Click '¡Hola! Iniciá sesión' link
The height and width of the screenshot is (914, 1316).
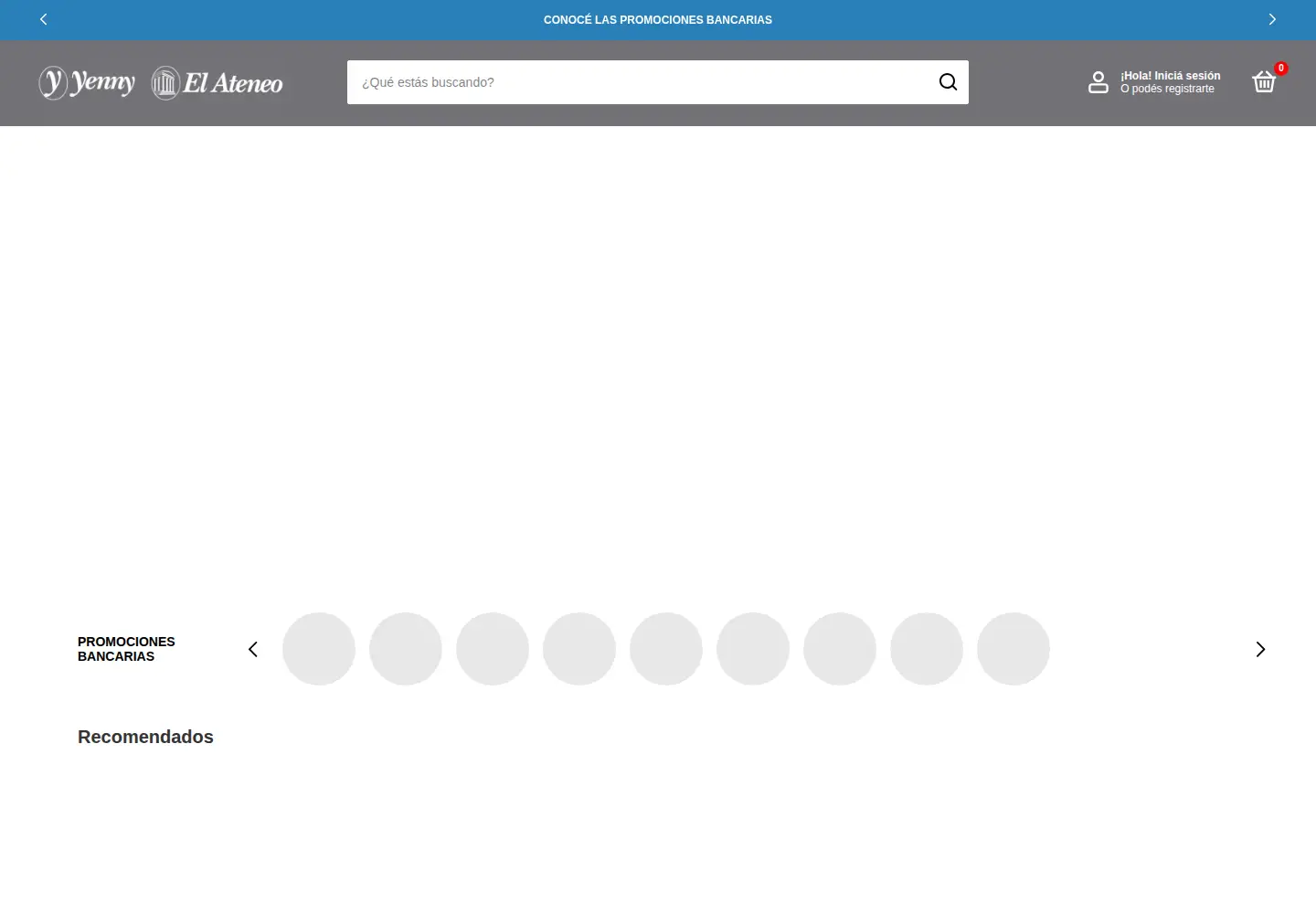point(1171,76)
